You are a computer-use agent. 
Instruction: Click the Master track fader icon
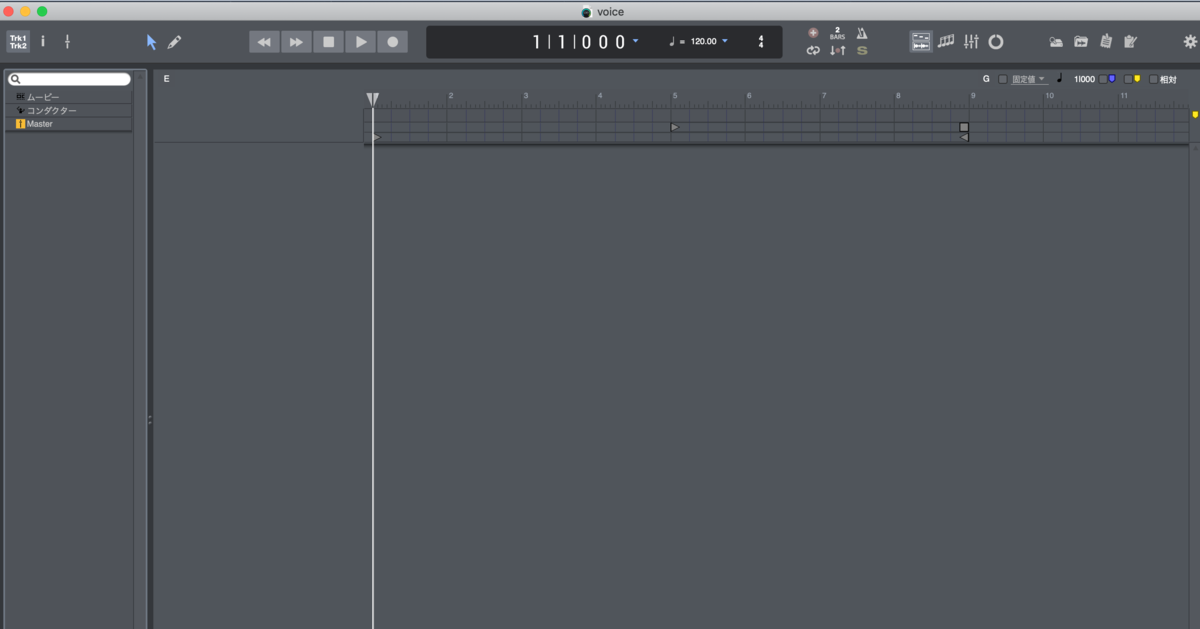coord(20,124)
